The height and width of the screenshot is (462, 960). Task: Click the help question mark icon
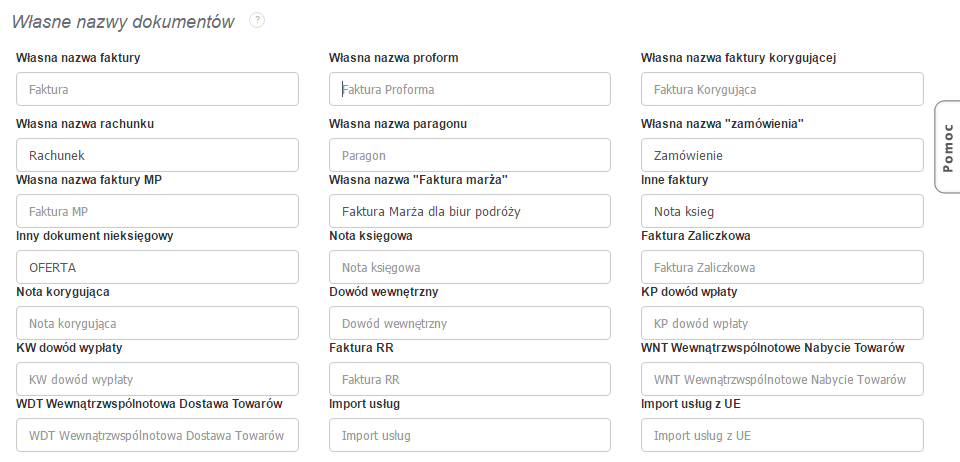(257, 20)
